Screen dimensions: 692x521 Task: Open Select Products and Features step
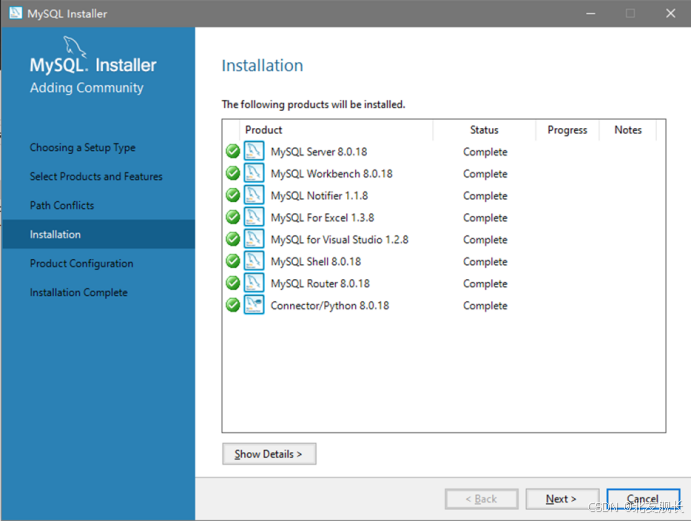click(x=96, y=176)
